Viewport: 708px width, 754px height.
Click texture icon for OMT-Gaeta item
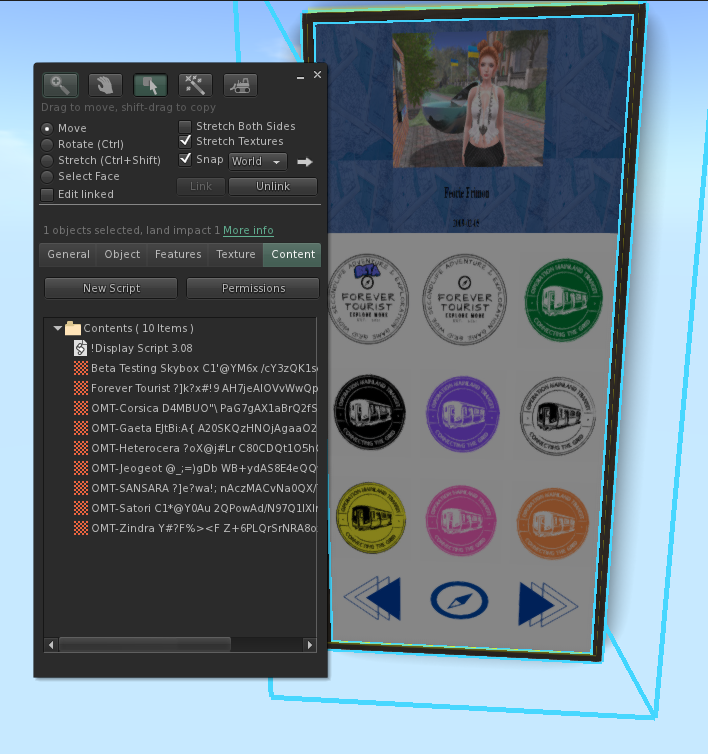coord(81,428)
